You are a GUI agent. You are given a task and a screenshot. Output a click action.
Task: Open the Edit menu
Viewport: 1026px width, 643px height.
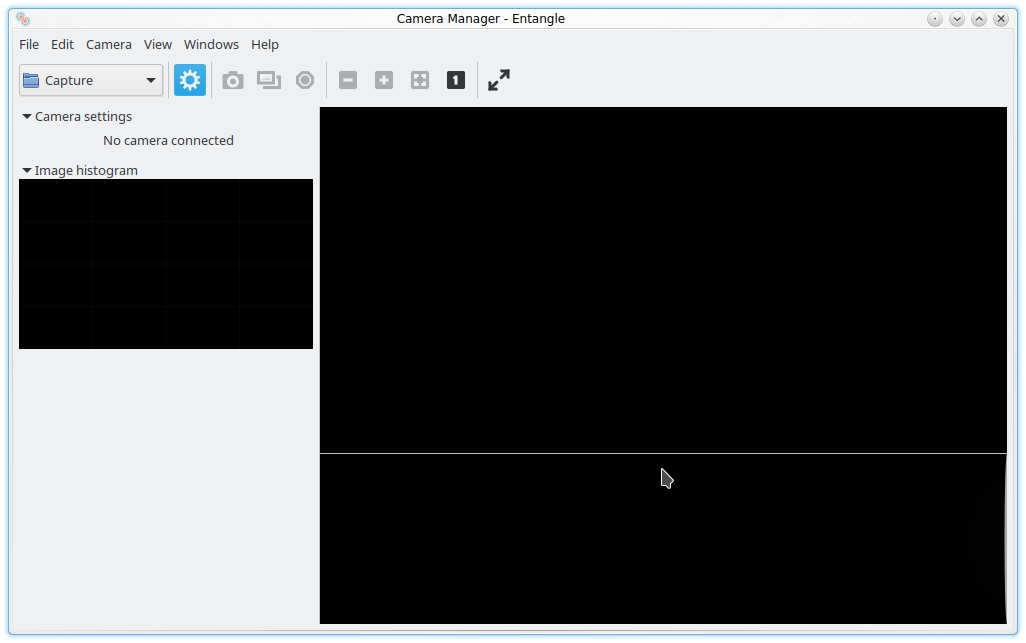(x=63, y=44)
